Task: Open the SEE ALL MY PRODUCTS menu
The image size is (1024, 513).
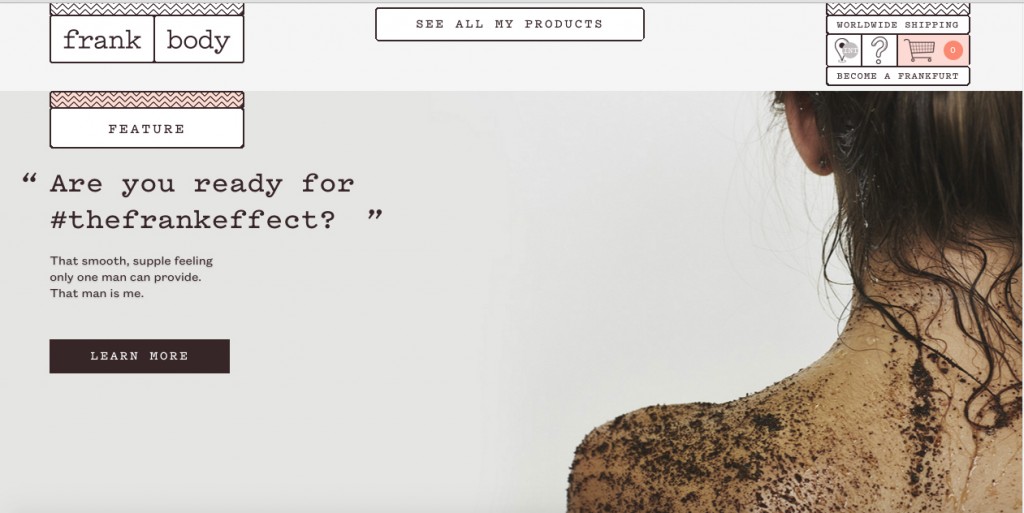Action: [509, 24]
